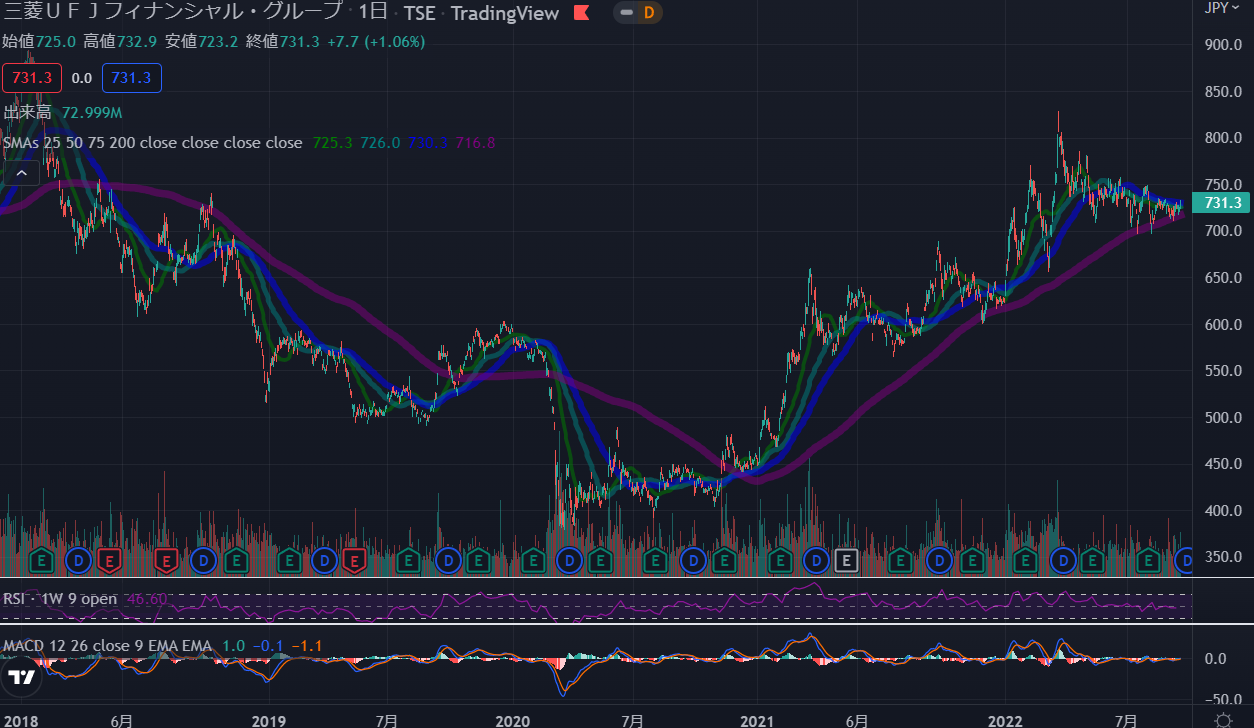This screenshot has height=728, width=1254.
Task: Click the 900.0 price axis label
Action: 1222,45
